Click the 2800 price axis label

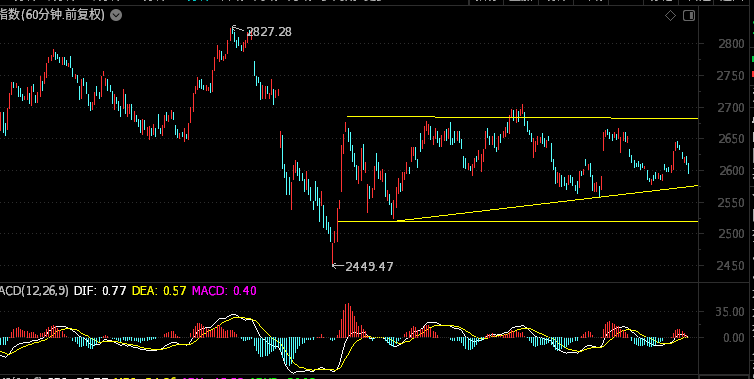point(730,44)
